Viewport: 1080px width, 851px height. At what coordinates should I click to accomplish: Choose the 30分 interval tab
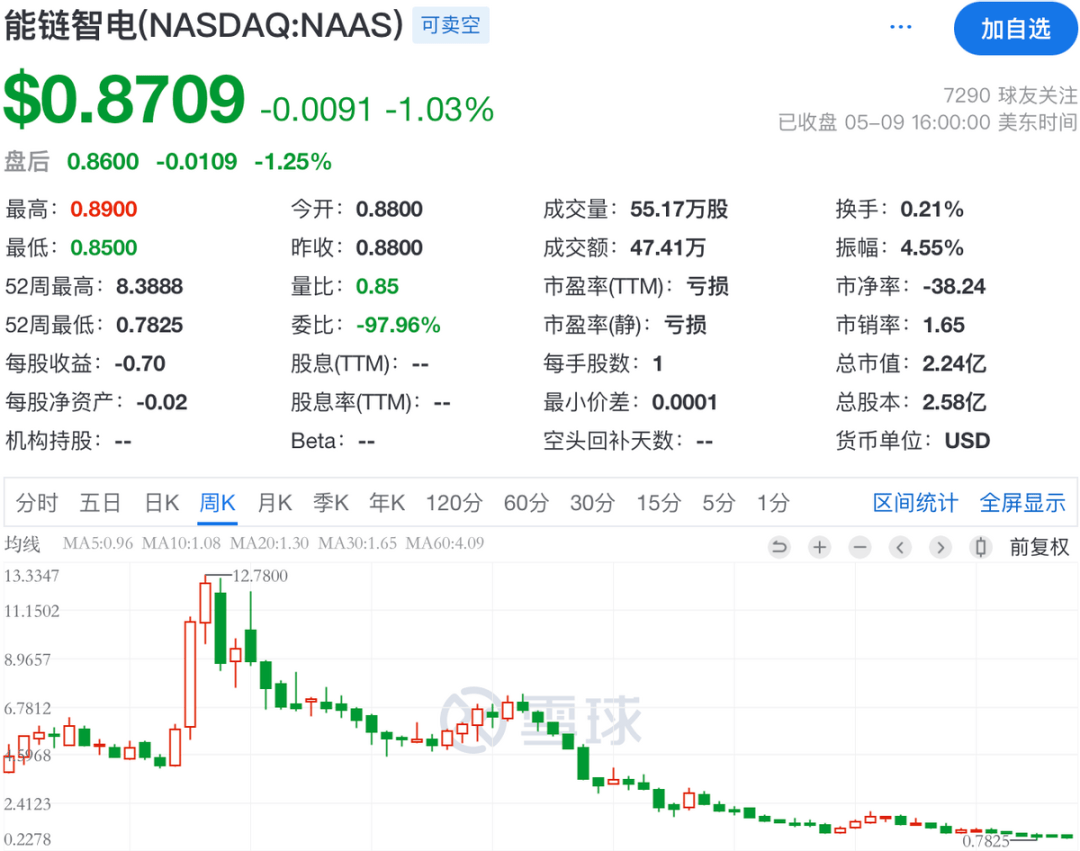click(592, 503)
